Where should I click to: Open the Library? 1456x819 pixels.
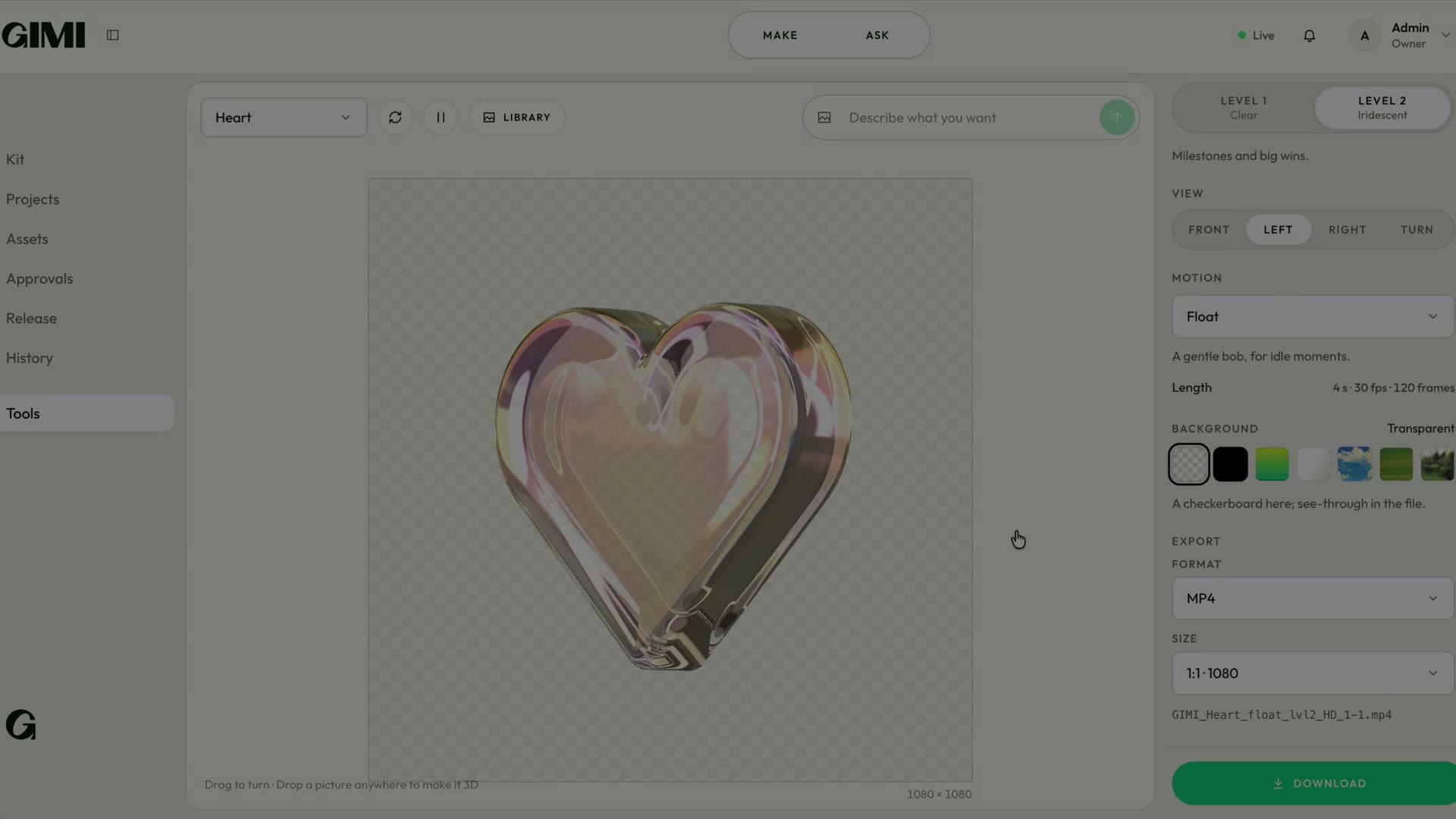(517, 118)
